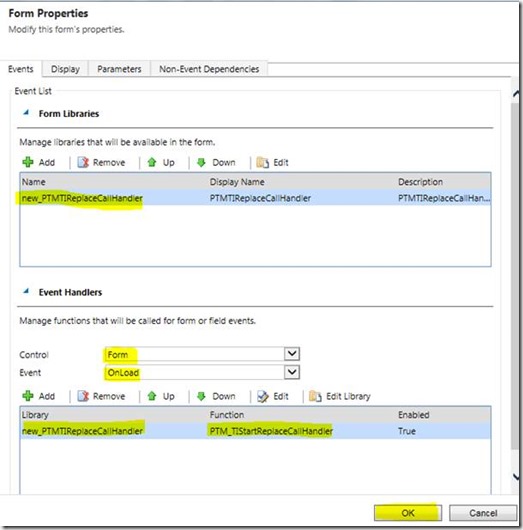Click the Function column header
The height and width of the screenshot is (530, 523).
pos(227,415)
